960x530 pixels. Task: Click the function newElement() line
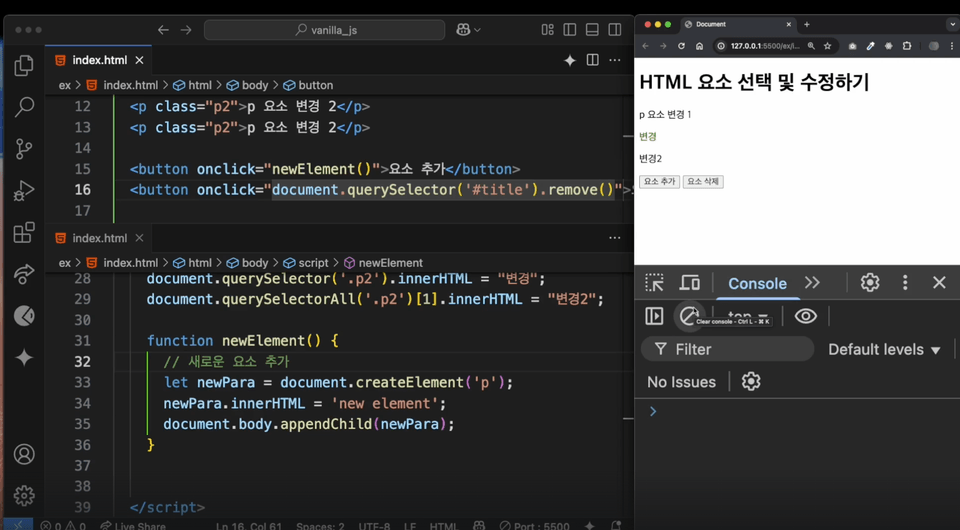click(242, 340)
